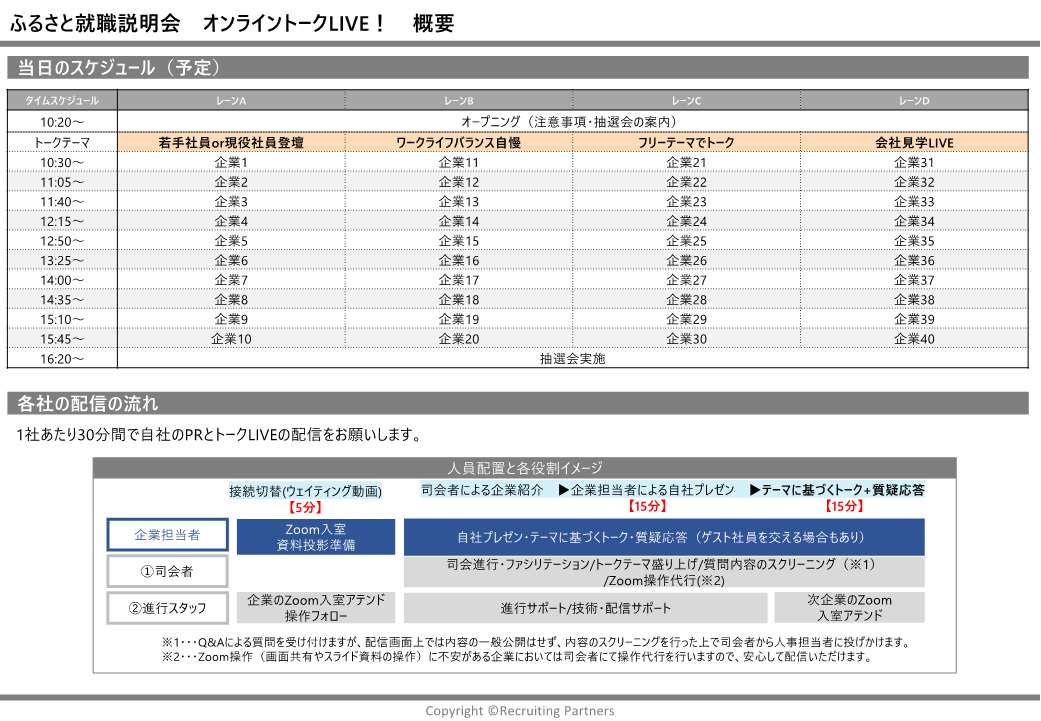The width and height of the screenshot is (1041, 721).
Task: Click the 抽選会実施 row at 16:20
Action: [x=572, y=358]
